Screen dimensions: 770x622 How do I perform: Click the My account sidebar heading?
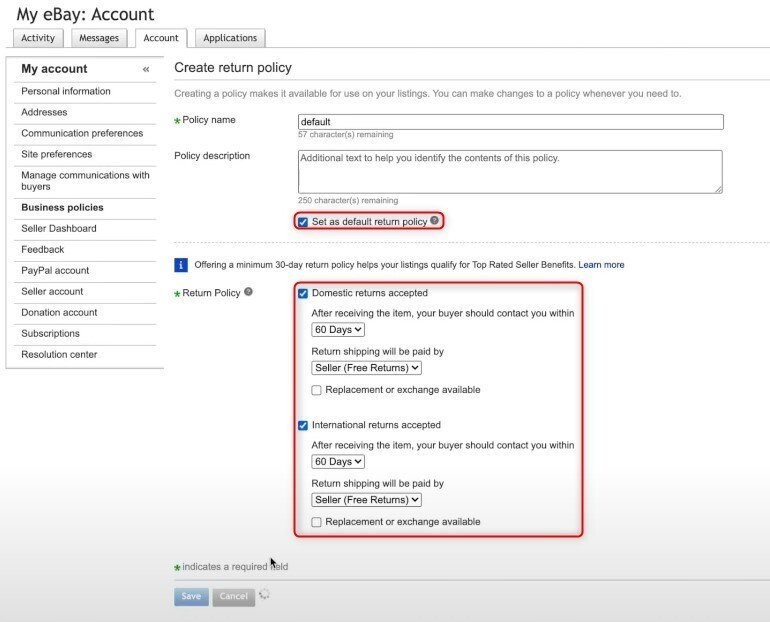coord(54,69)
